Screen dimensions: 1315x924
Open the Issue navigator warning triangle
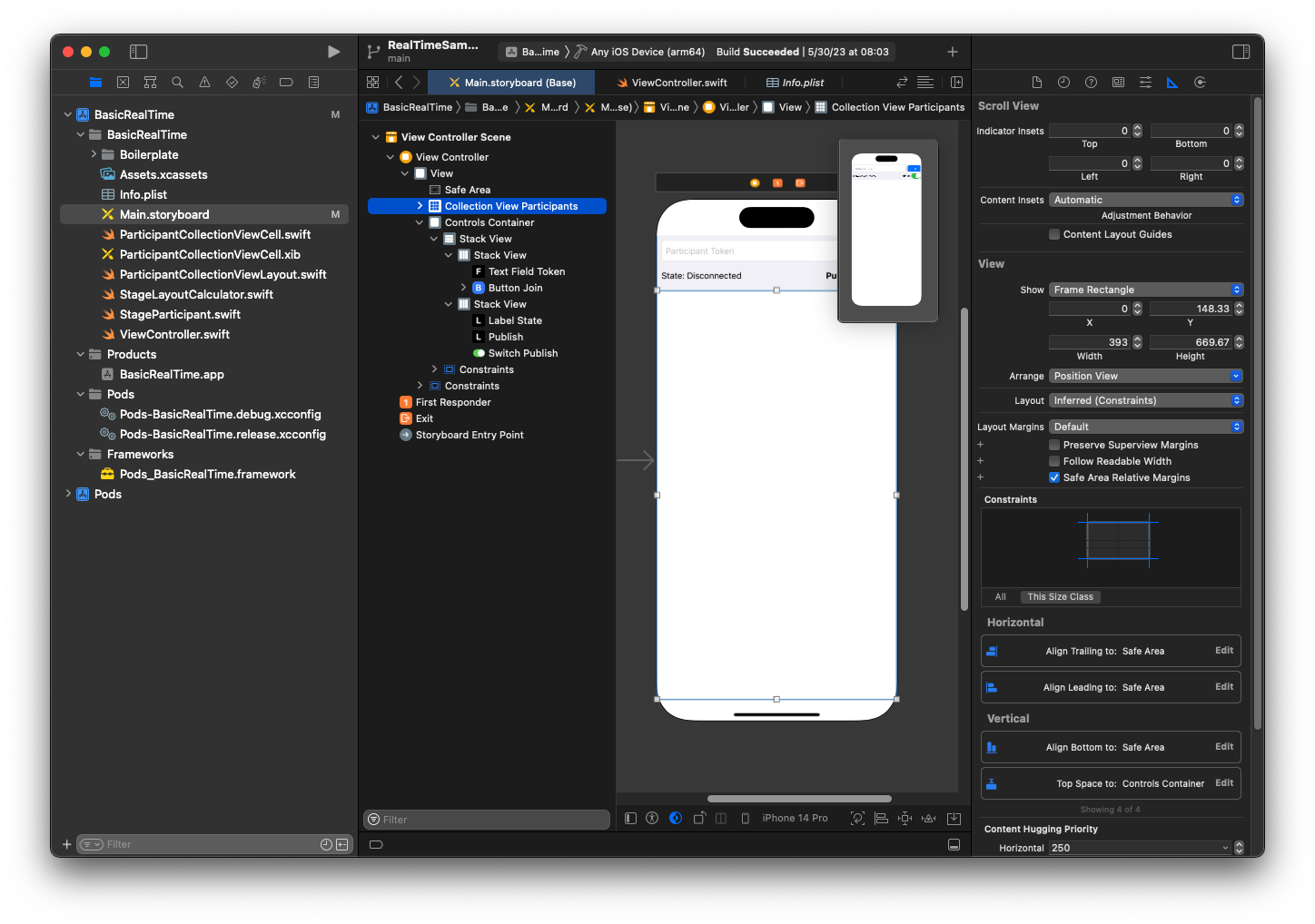(204, 82)
